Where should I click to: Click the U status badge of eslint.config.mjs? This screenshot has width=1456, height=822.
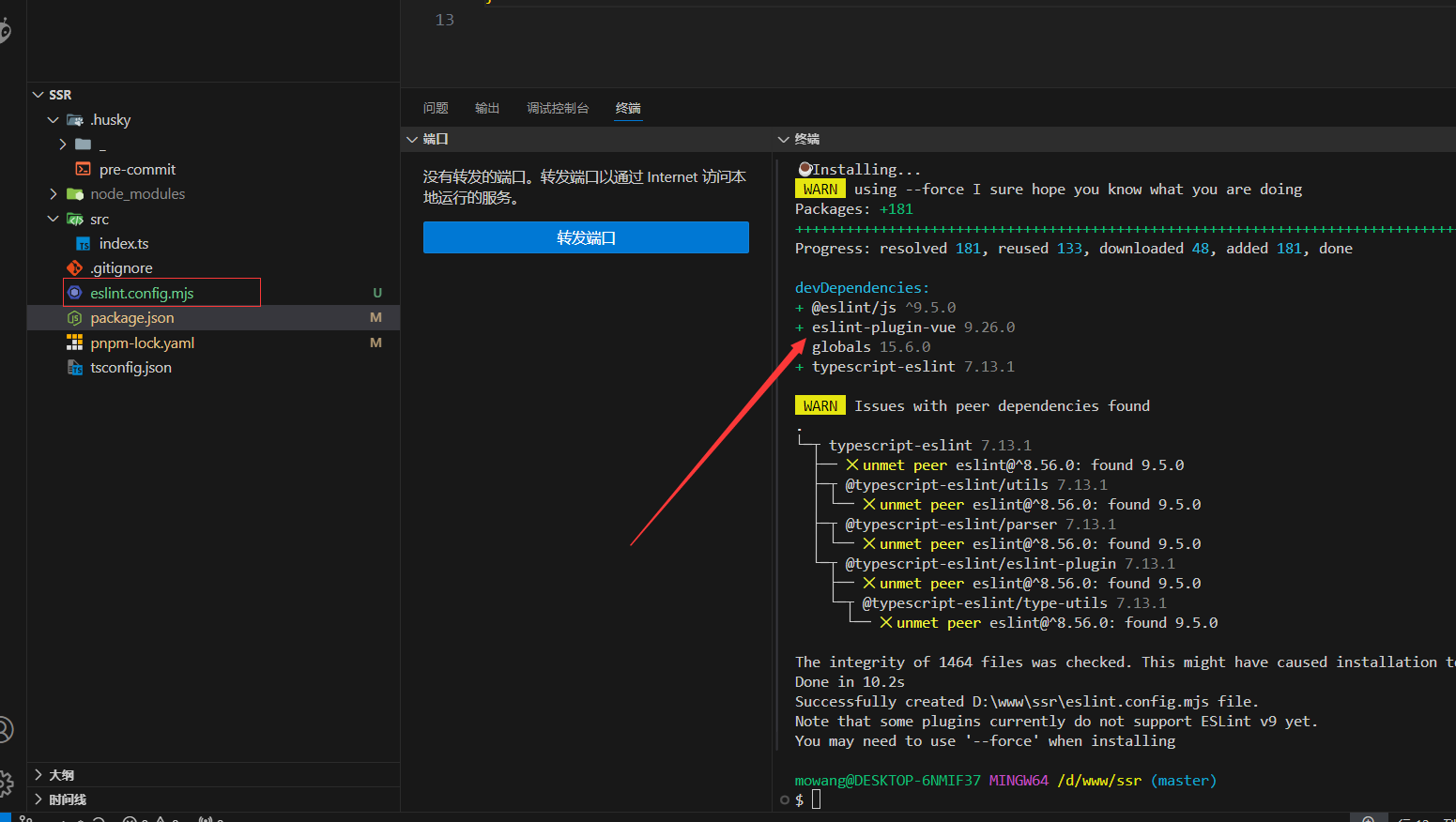(377, 293)
